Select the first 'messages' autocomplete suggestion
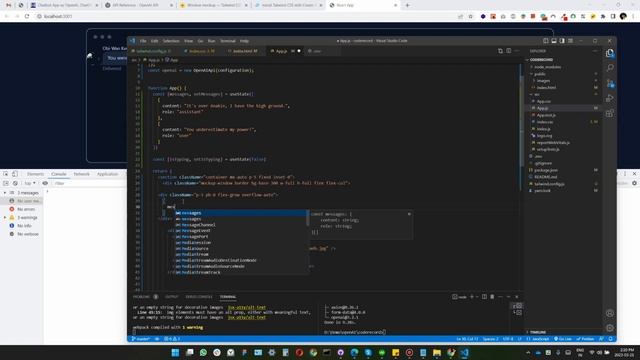This screenshot has height=360, width=640. (241, 213)
